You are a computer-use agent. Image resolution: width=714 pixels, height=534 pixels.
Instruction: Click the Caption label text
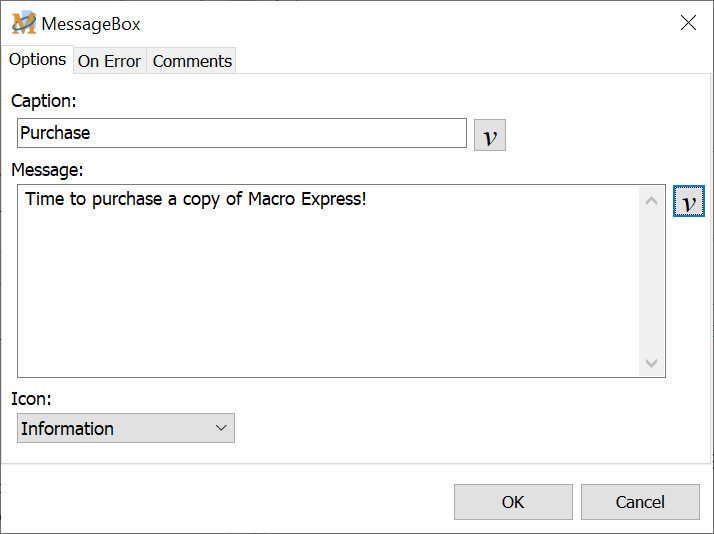point(44,101)
